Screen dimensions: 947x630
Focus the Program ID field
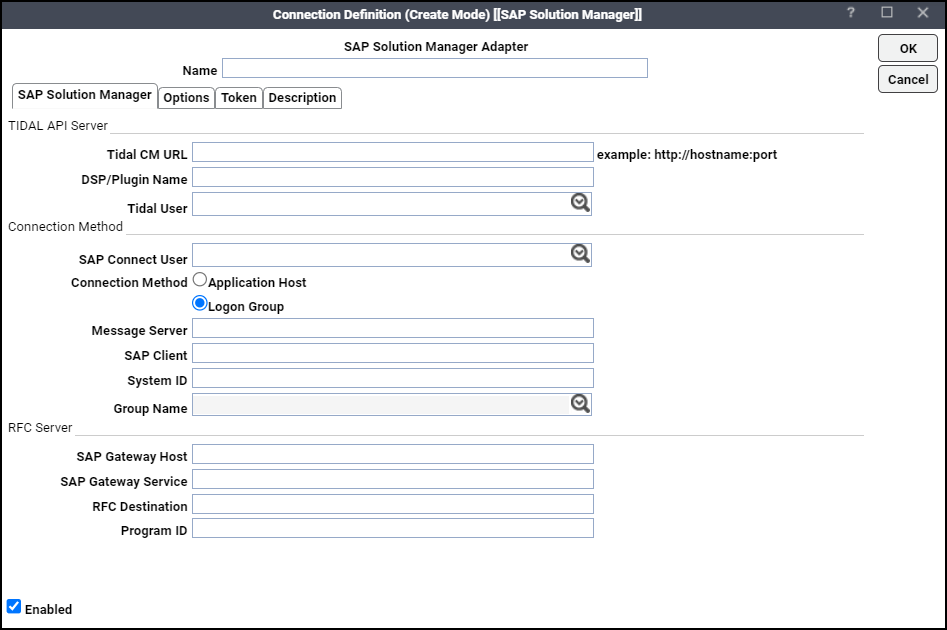pyautogui.click(x=393, y=528)
